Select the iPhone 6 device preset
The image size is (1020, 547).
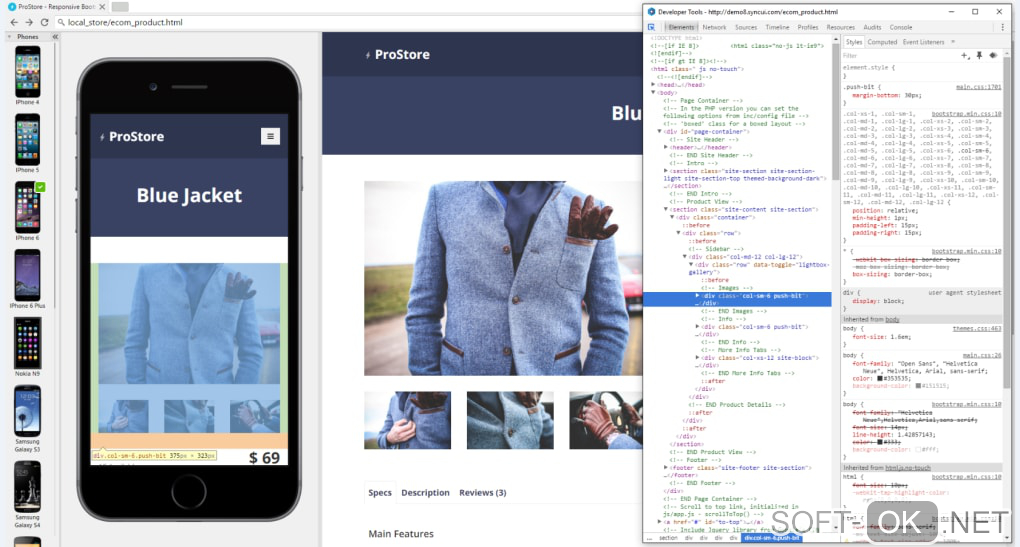(x=27, y=211)
